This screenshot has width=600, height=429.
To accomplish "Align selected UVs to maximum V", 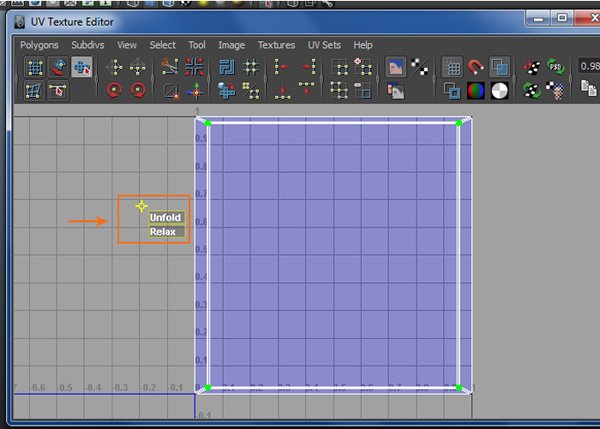I will (x=307, y=90).
